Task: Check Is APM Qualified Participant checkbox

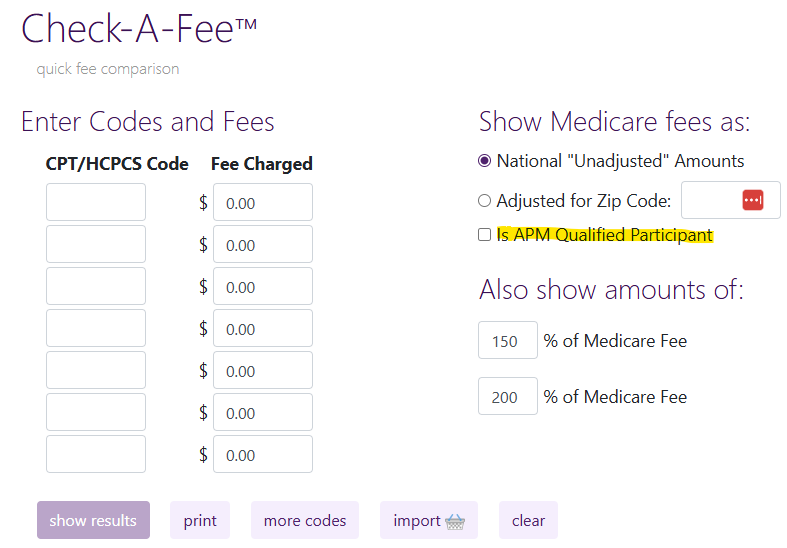Action: coord(485,235)
